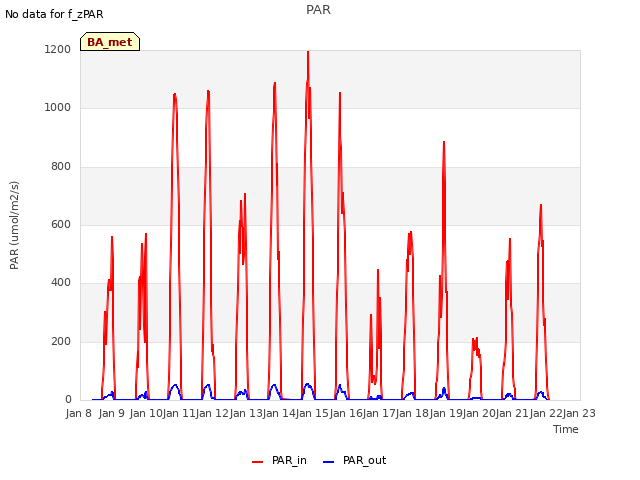Viewport: 640px width, 480px height.
Task: Click the Jan 19 x-axis label
Action: pos(446,413)
